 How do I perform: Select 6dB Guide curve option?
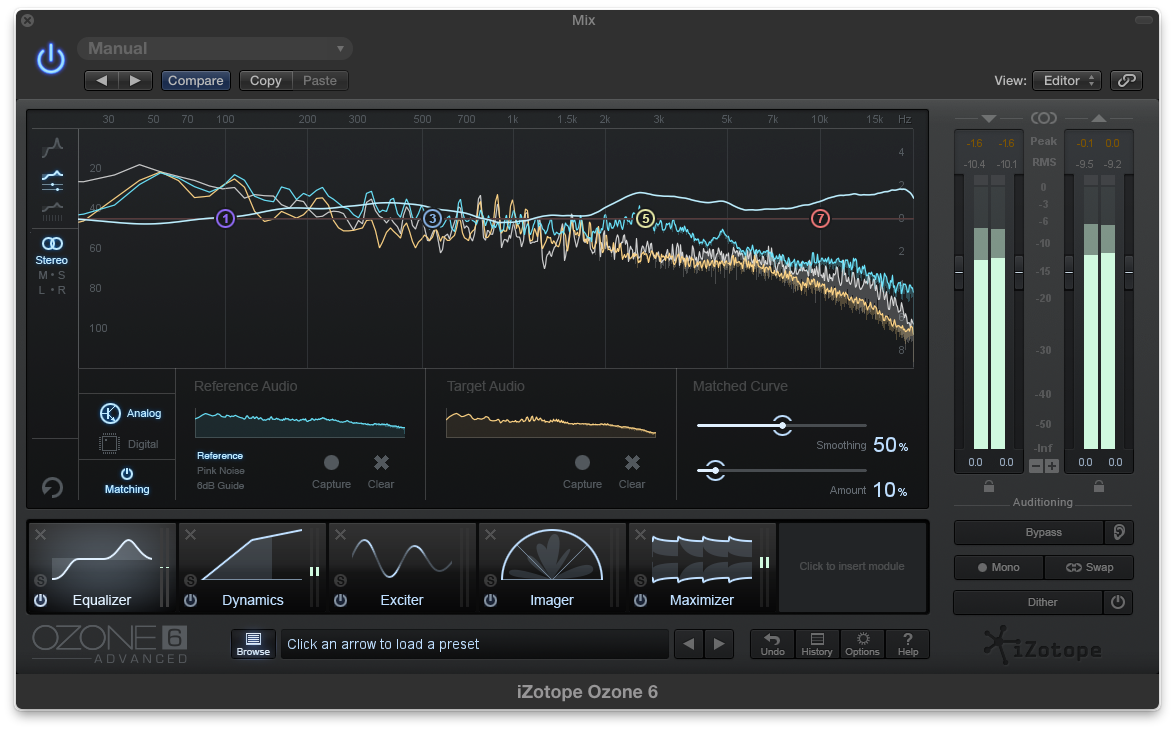tap(220, 486)
